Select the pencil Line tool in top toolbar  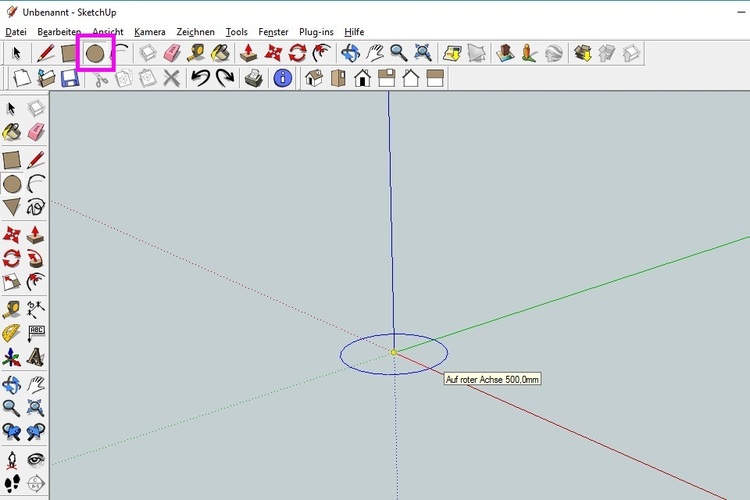click(45, 53)
